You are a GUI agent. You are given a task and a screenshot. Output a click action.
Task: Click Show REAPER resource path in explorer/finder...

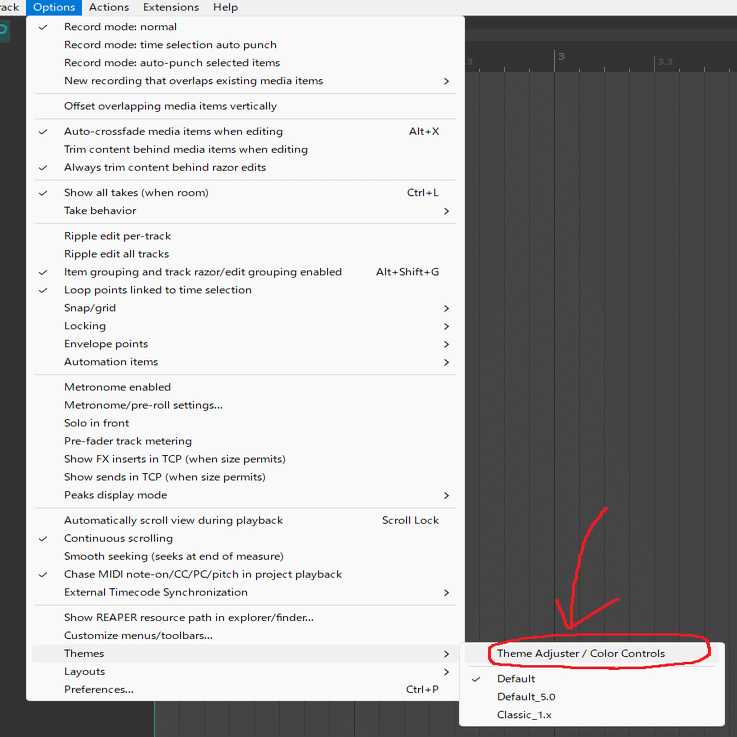[245, 618]
